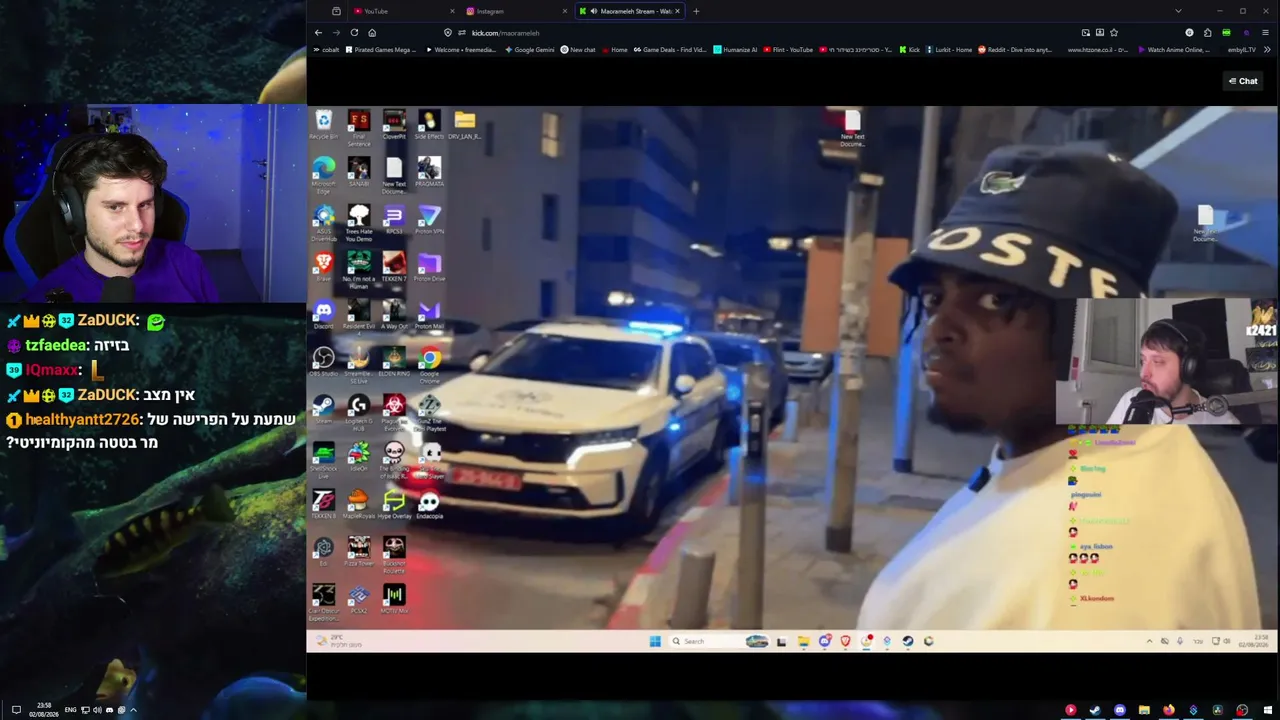
Task: Launch TEKKEN 8 desktop shortcut
Action: click(x=323, y=503)
